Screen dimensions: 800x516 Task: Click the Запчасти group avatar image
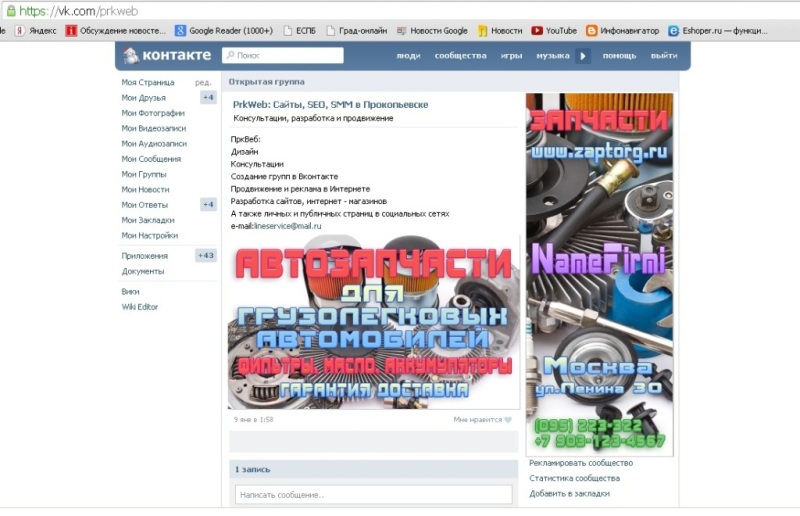599,275
